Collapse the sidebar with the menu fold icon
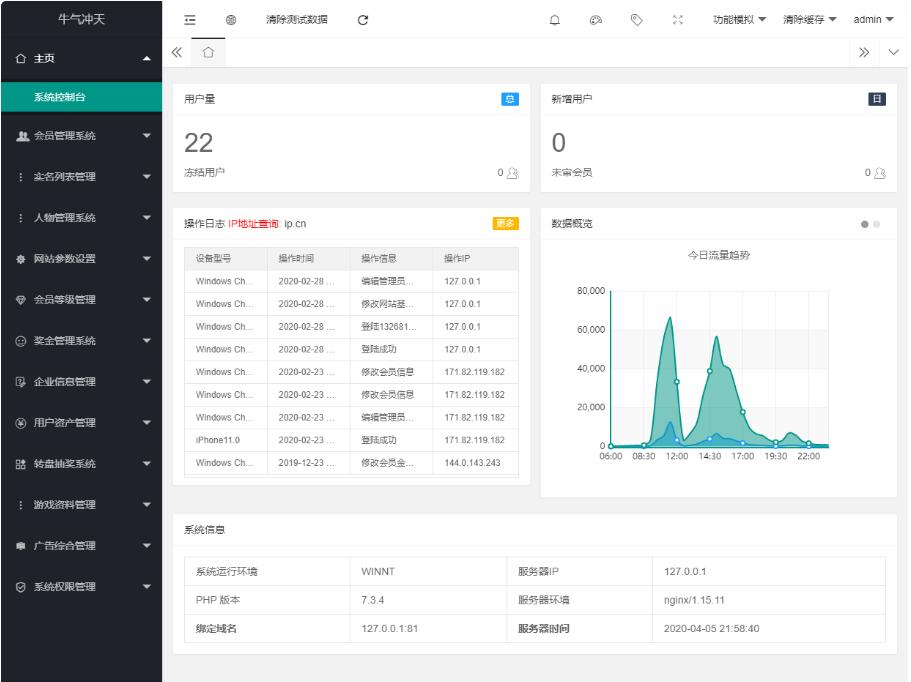This screenshot has width=911, height=682. 190,20
